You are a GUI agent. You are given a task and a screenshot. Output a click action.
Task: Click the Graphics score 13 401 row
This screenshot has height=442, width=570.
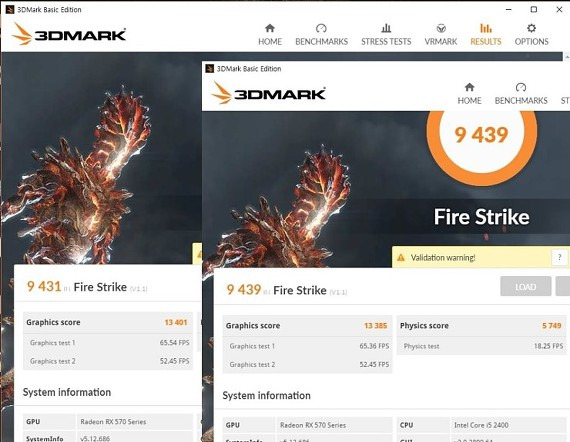point(108,322)
